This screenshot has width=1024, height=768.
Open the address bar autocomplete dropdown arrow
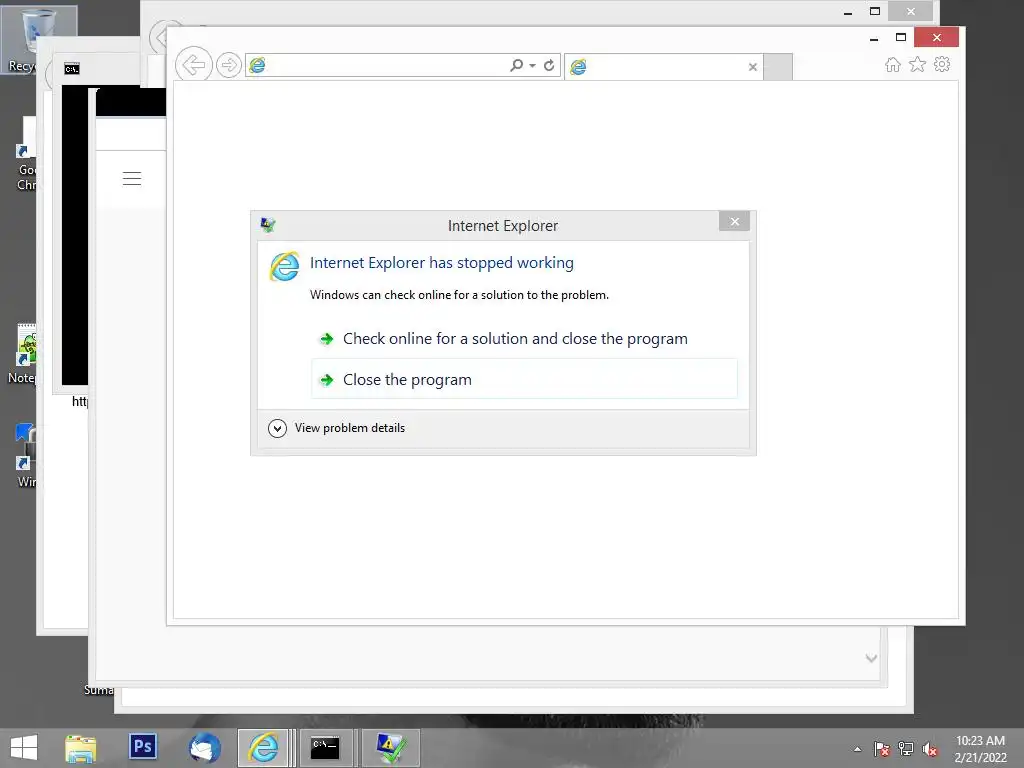point(532,65)
